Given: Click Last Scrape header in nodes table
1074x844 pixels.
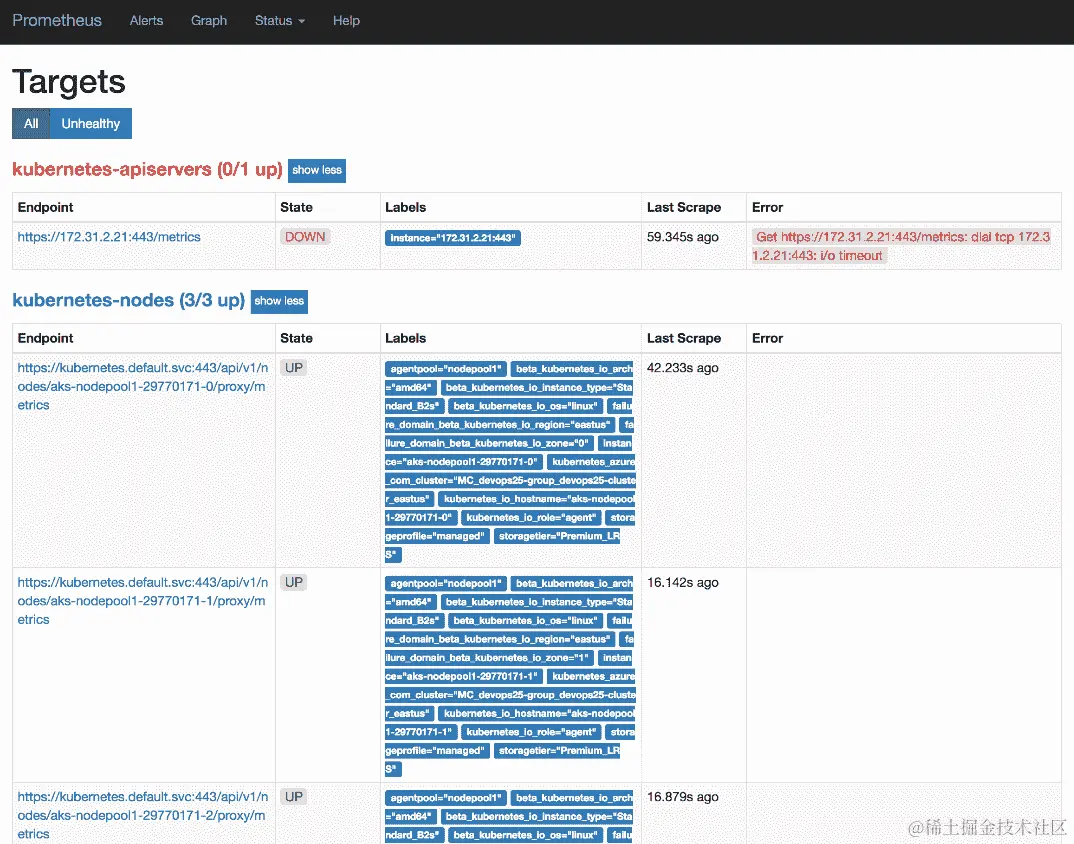Looking at the screenshot, I should pyautogui.click(x=684, y=338).
